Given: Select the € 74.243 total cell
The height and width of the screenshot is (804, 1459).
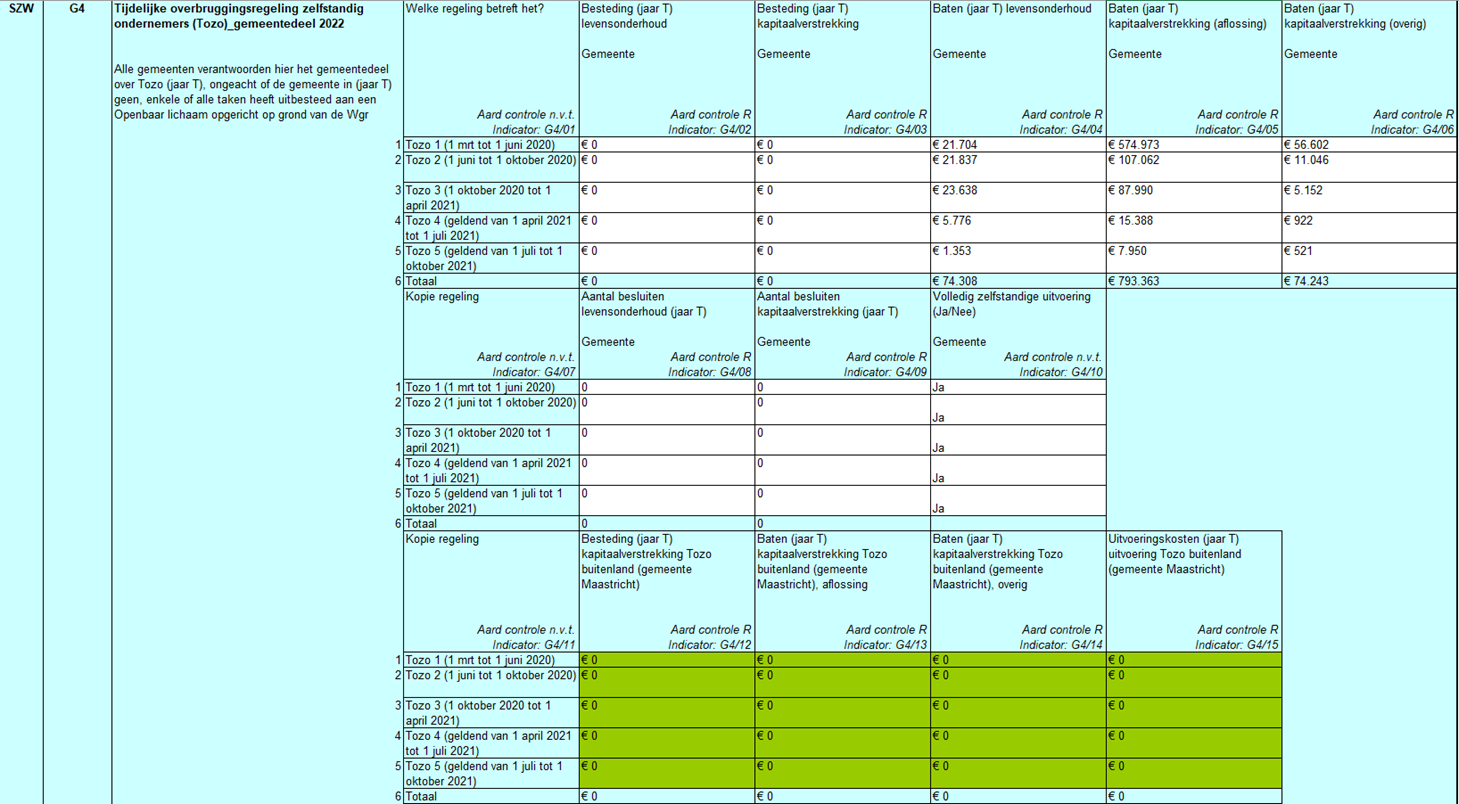Looking at the screenshot, I should pyautogui.click(x=1370, y=280).
